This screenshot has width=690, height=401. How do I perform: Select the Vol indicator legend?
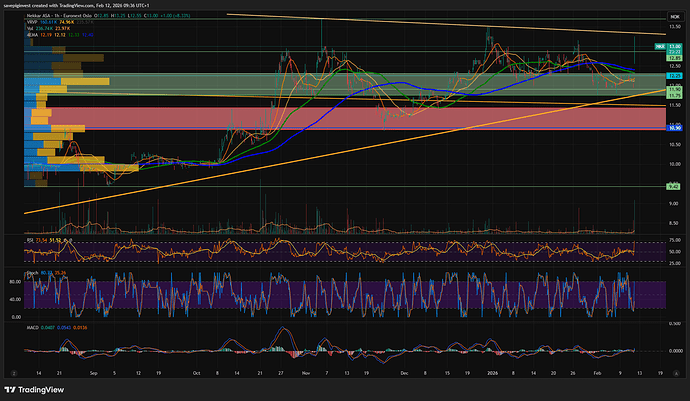[x=29, y=27]
